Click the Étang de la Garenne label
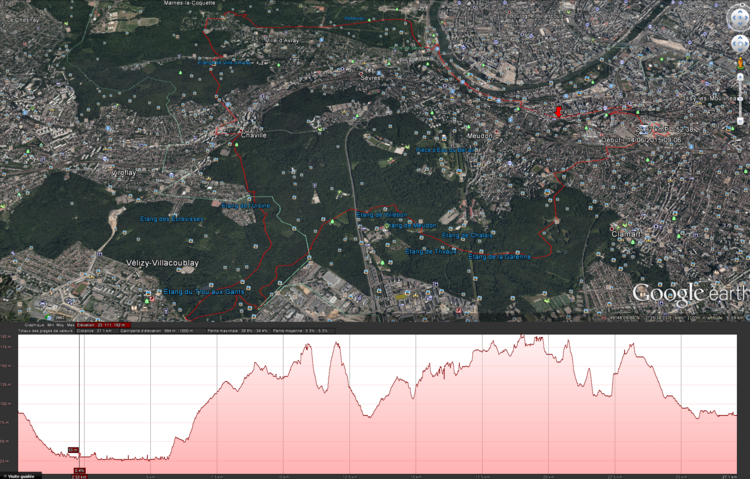750x479 pixels. click(500, 256)
